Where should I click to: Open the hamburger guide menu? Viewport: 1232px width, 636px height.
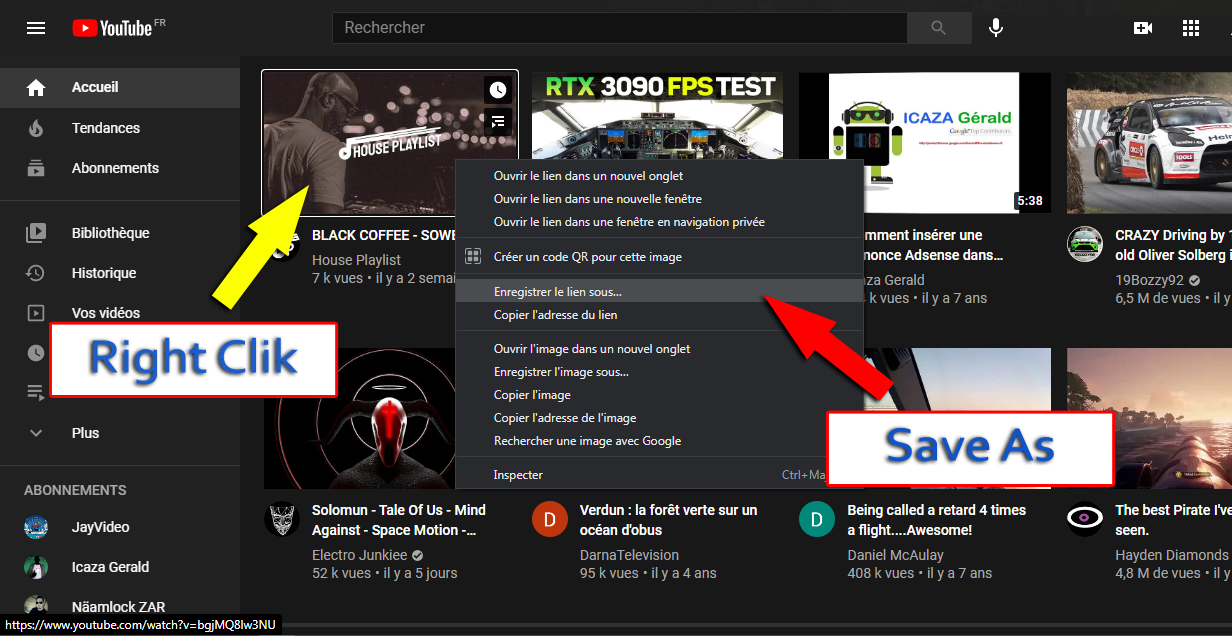click(x=36, y=28)
